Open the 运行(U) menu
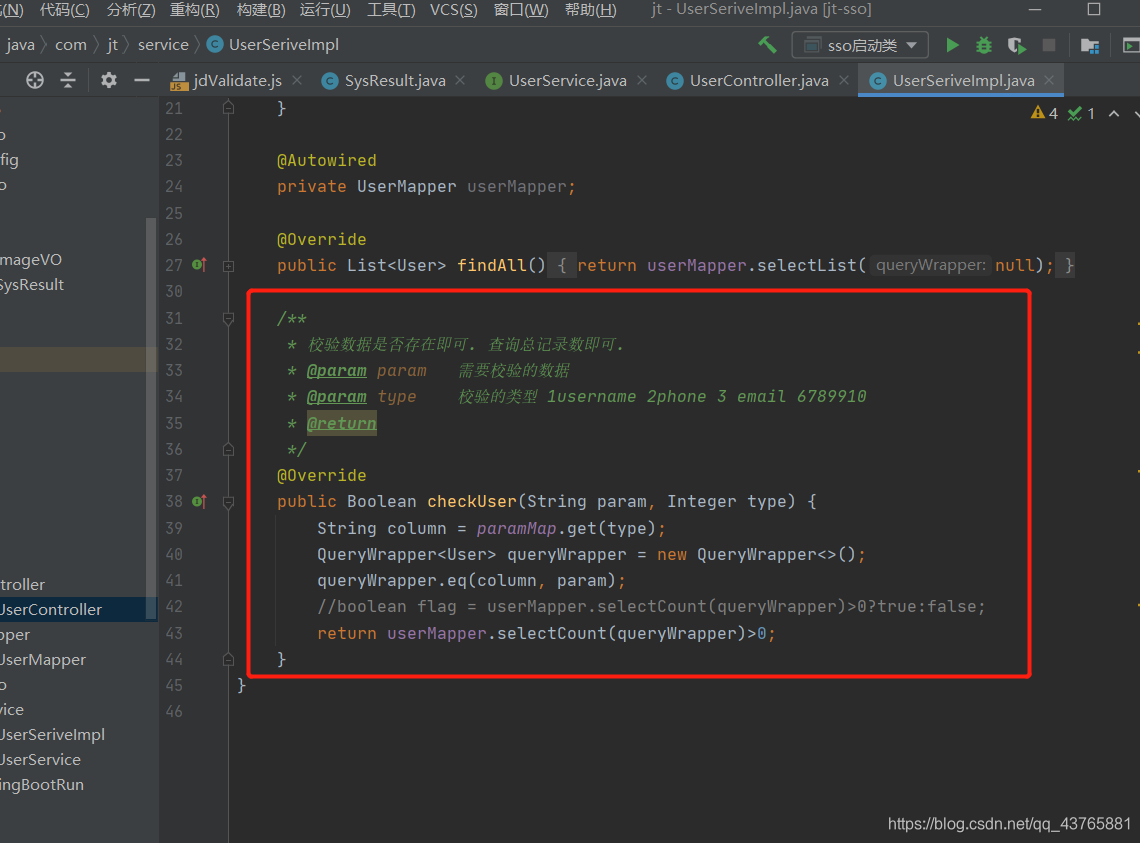This screenshot has height=843, width=1140. (325, 10)
